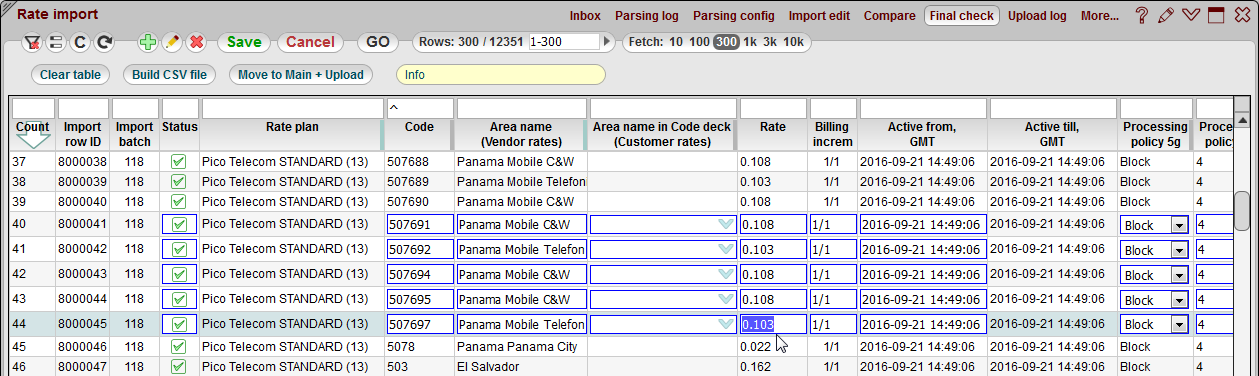The width and height of the screenshot is (1259, 376).
Task: Open Code deck area dropdown for row 41
Action: click(726, 249)
